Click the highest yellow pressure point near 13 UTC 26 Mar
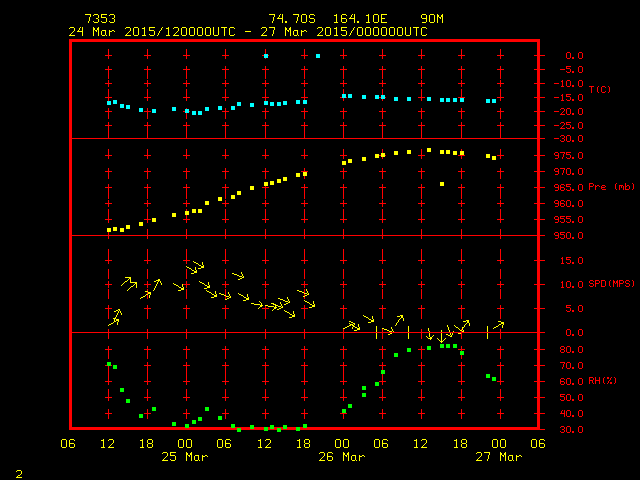This screenshot has width=640, height=480. point(429,150)
